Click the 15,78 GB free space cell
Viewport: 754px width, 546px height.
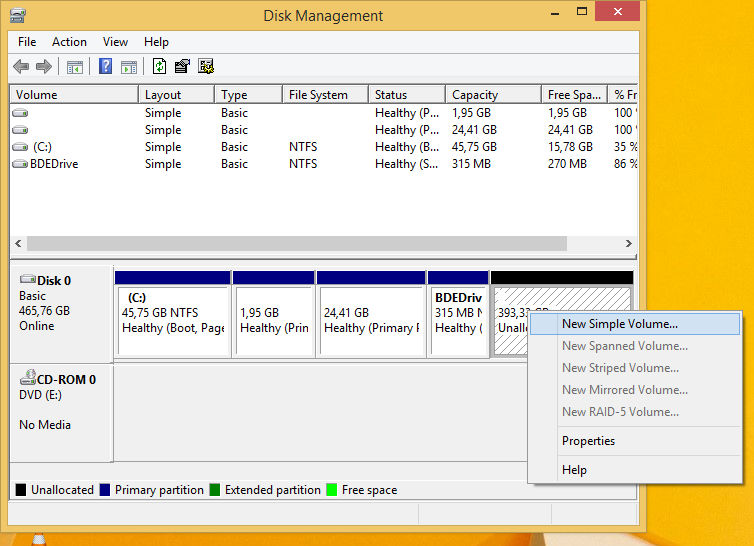(x=570, y=147)
